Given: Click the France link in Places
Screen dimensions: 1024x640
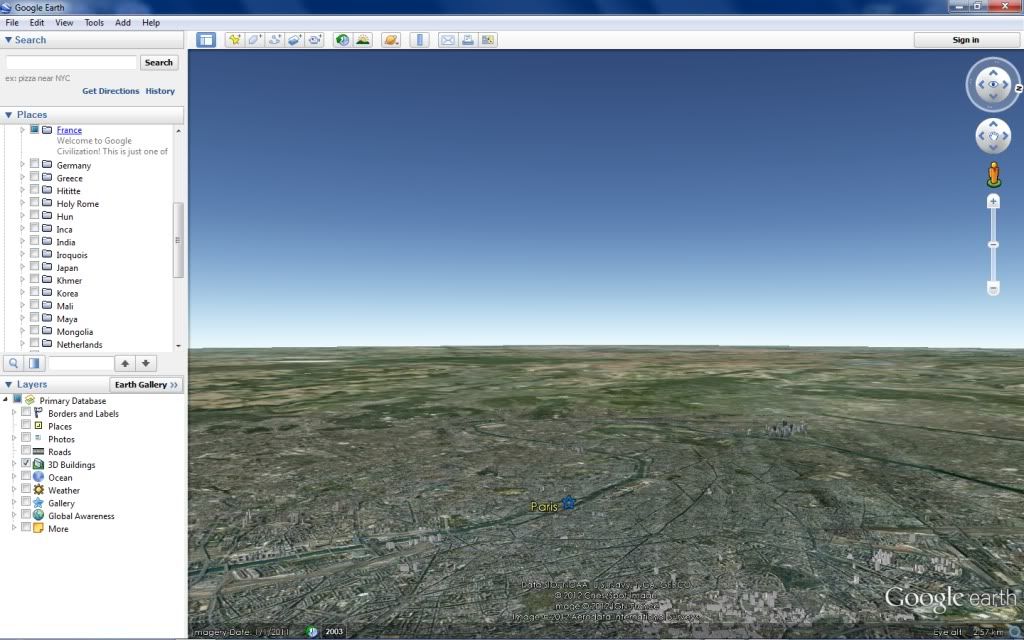Looking at the screenshot, I should point(69,130).
